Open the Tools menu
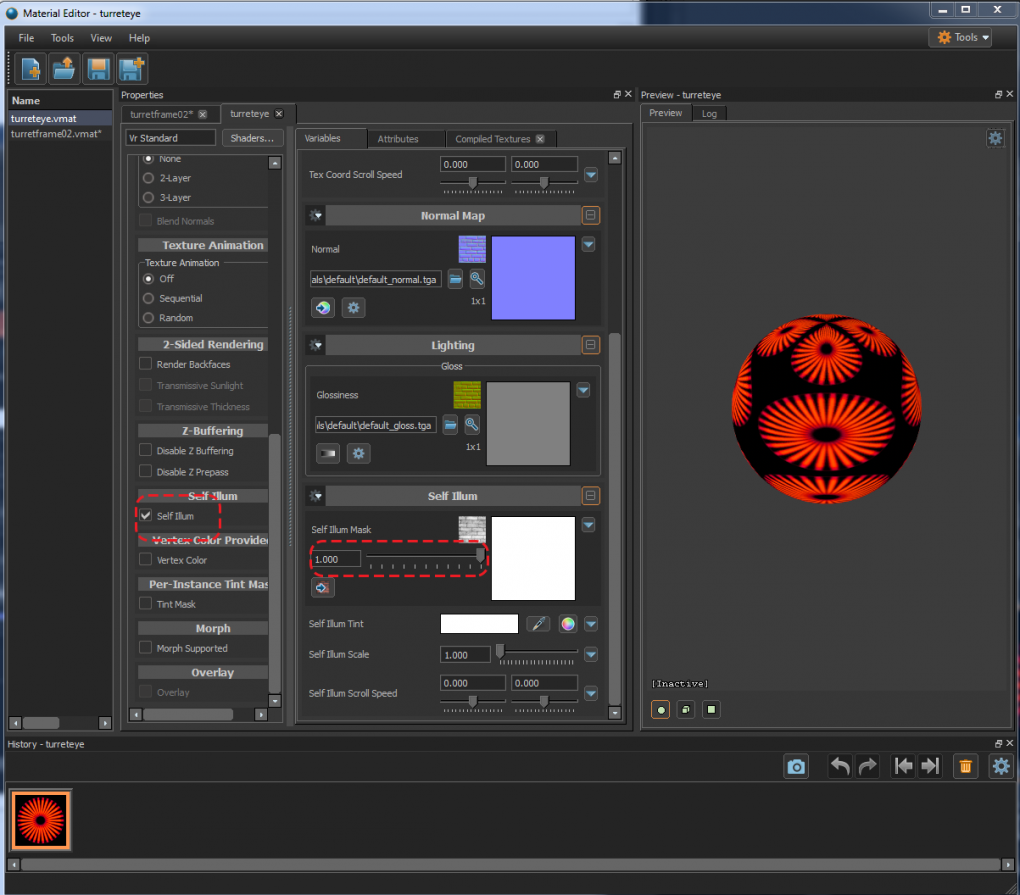The height and width of the screenshot is (895, 1020). pyautogui.click(x=62, y=37)
